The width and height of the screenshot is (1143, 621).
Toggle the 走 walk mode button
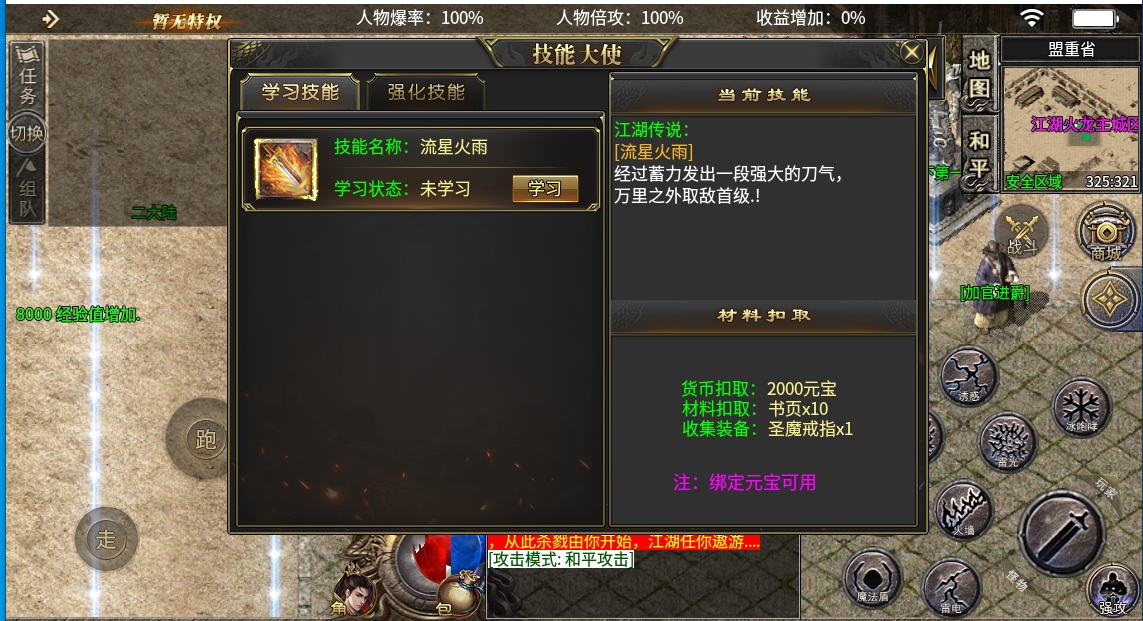(106, 539)
